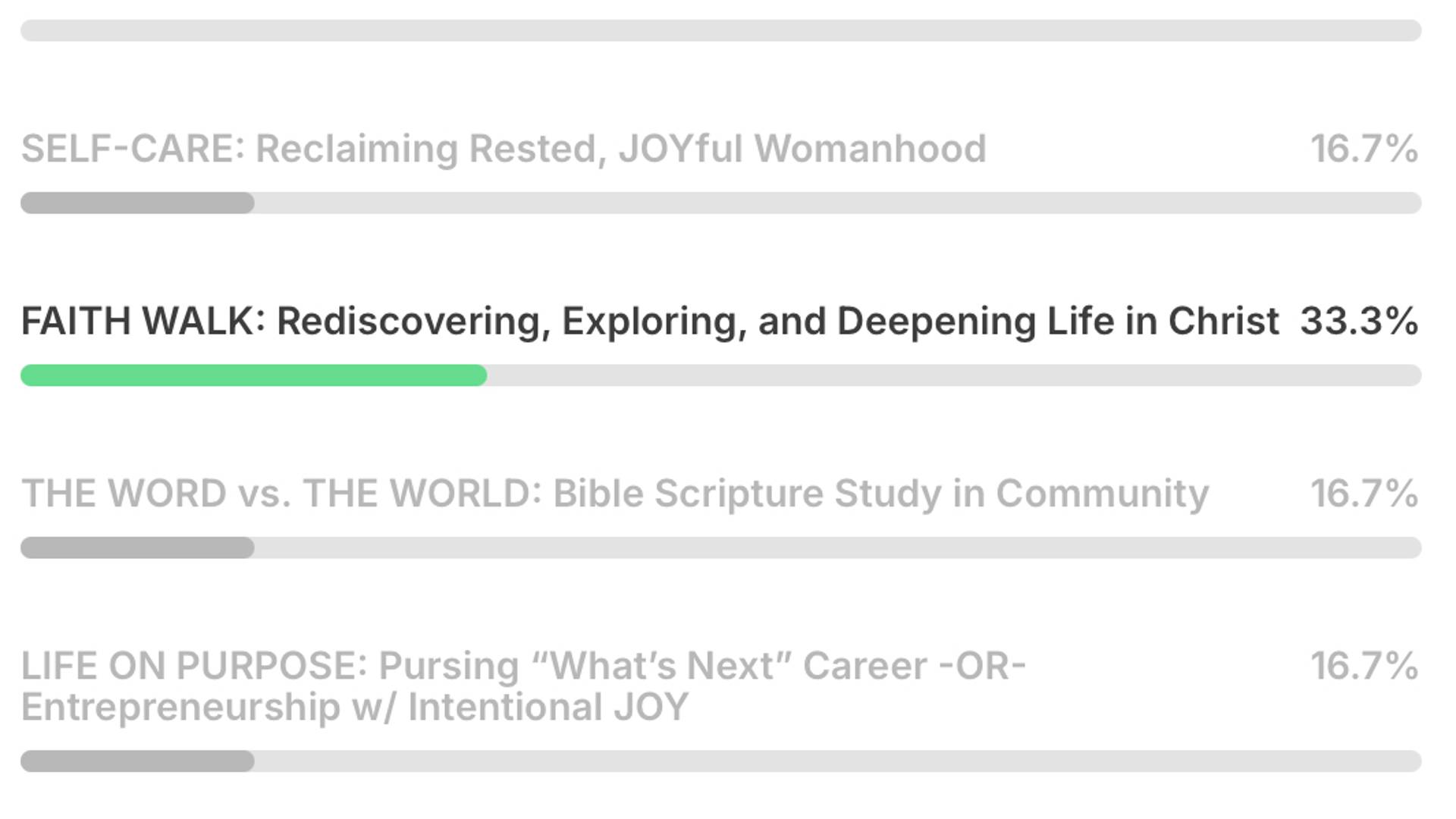The height and width of the screenshot is (819, 1456).
Task: Click the 16.7% beside THE WORD option
Action: tap(1363, 494)
